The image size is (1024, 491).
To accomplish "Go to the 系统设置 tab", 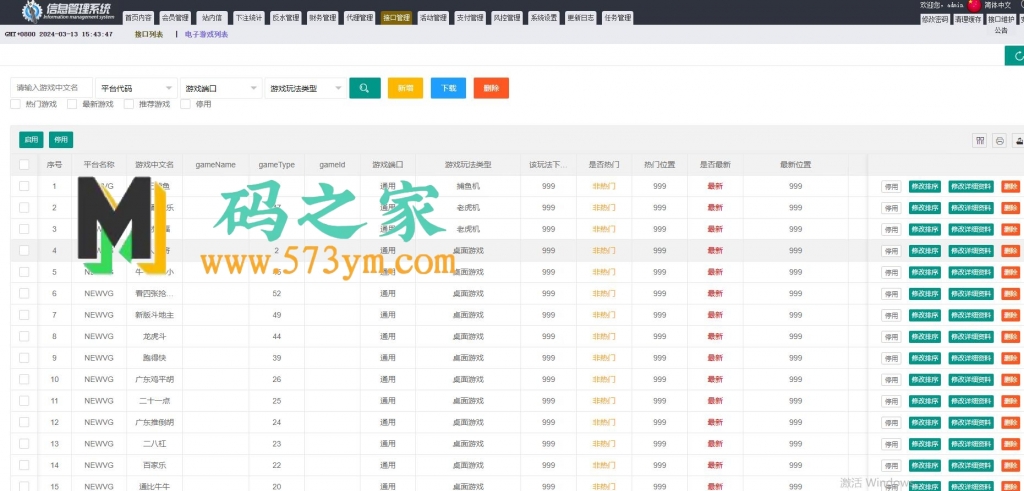I will 544,18.
